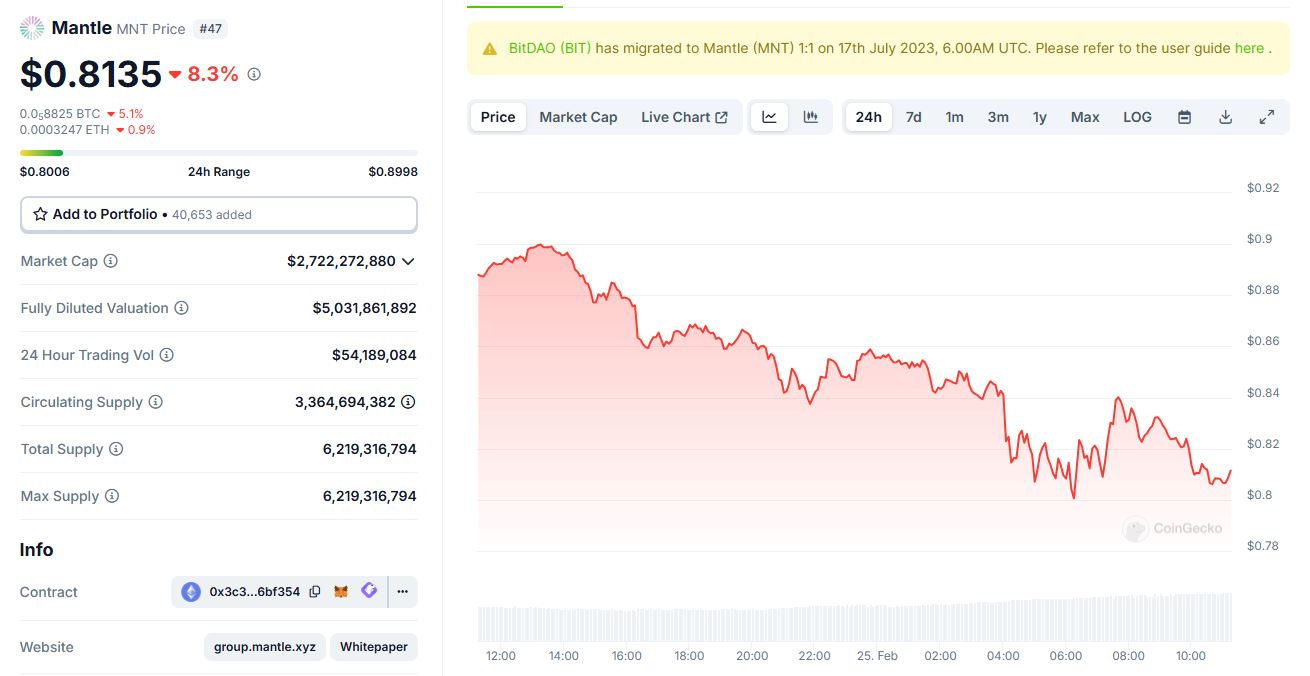
Task: Expand the chart to fullscreen
Action: click(1266, 117)
